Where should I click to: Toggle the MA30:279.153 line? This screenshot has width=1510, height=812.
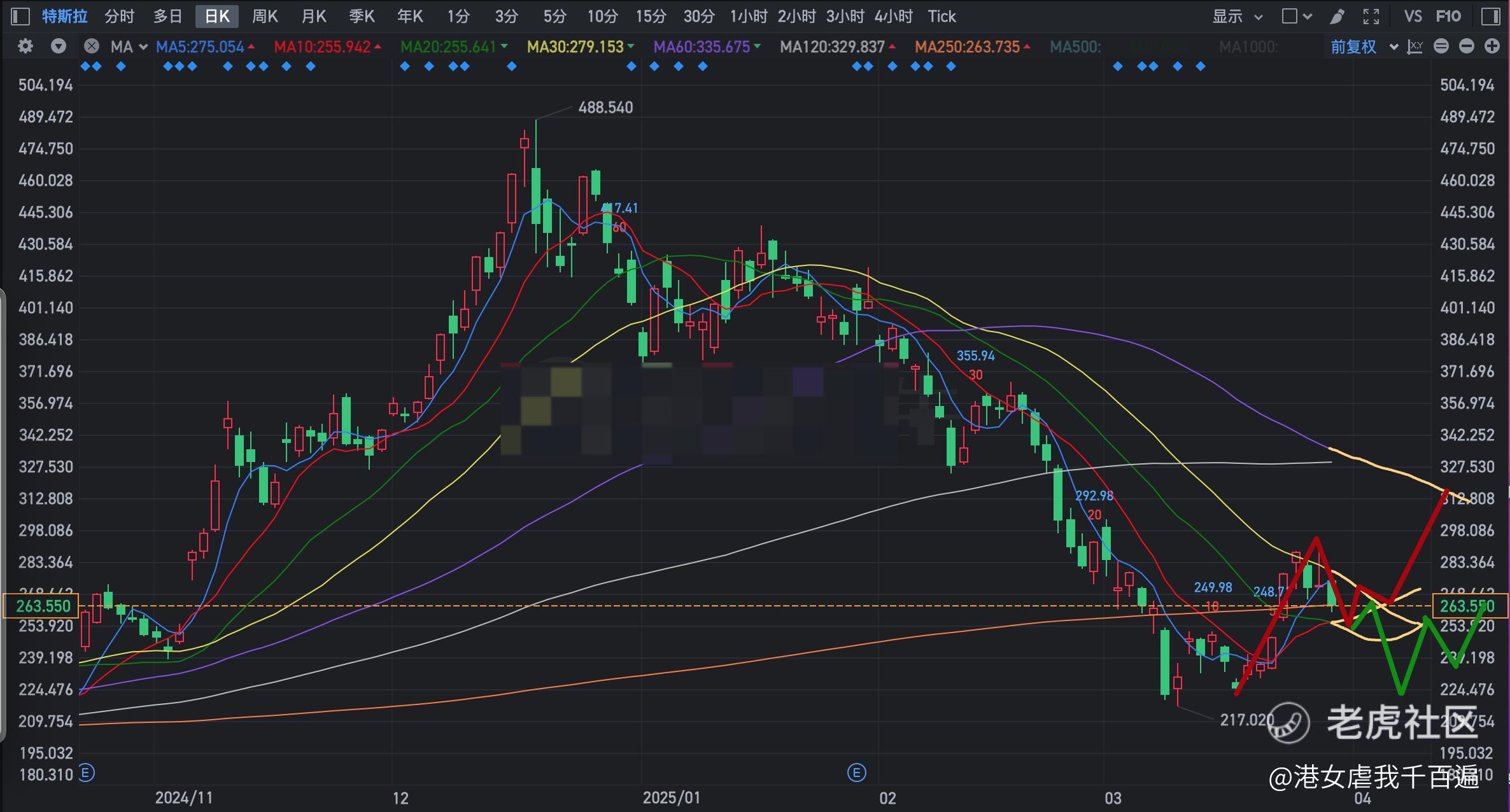coord(581,46)
